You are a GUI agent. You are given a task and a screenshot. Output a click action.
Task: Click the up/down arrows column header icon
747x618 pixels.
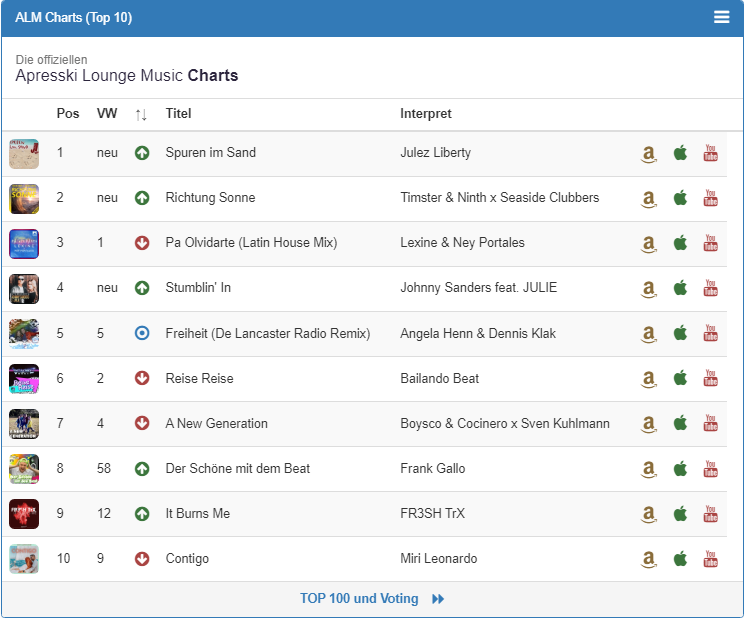pyautogui.click(x=141, y=114)
